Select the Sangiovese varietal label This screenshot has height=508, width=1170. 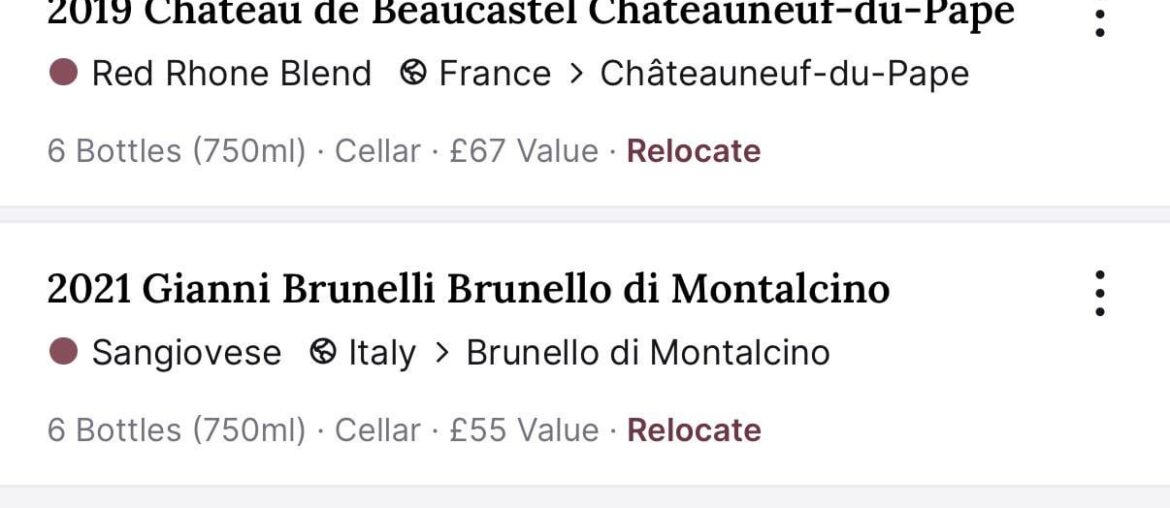click(186, 353)
